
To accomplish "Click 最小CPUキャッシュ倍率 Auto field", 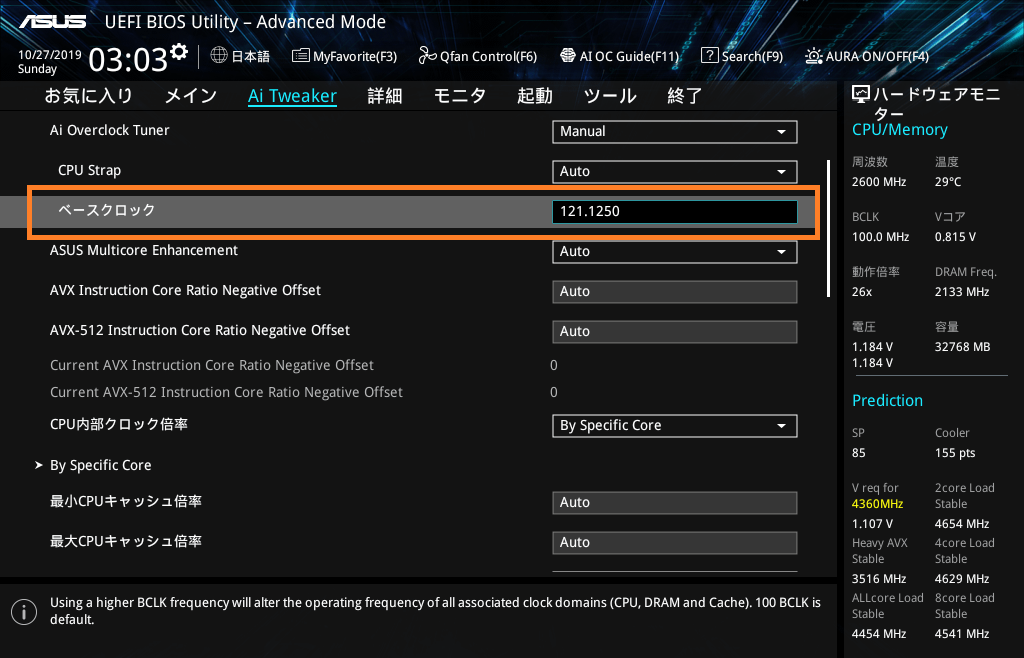I will (x=675, y=503).
